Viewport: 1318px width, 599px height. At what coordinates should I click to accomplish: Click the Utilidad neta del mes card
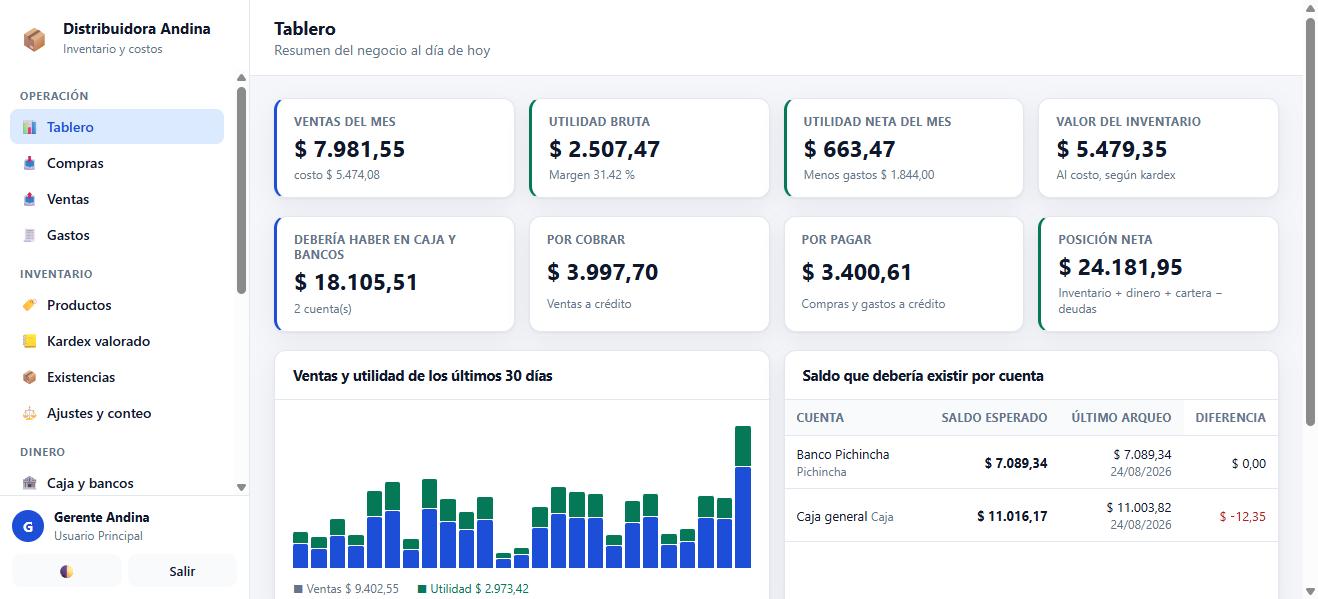(904, 148)
